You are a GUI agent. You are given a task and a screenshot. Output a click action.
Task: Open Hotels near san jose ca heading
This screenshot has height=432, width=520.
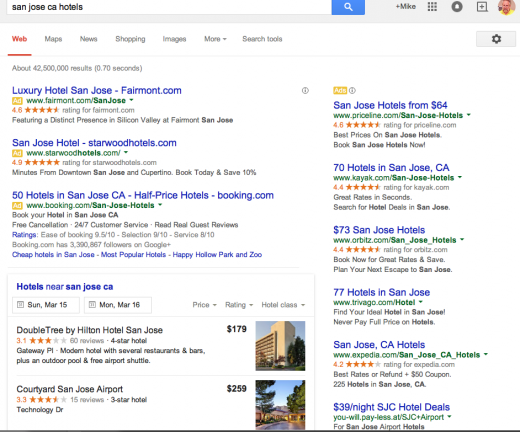tap(65, 287)
